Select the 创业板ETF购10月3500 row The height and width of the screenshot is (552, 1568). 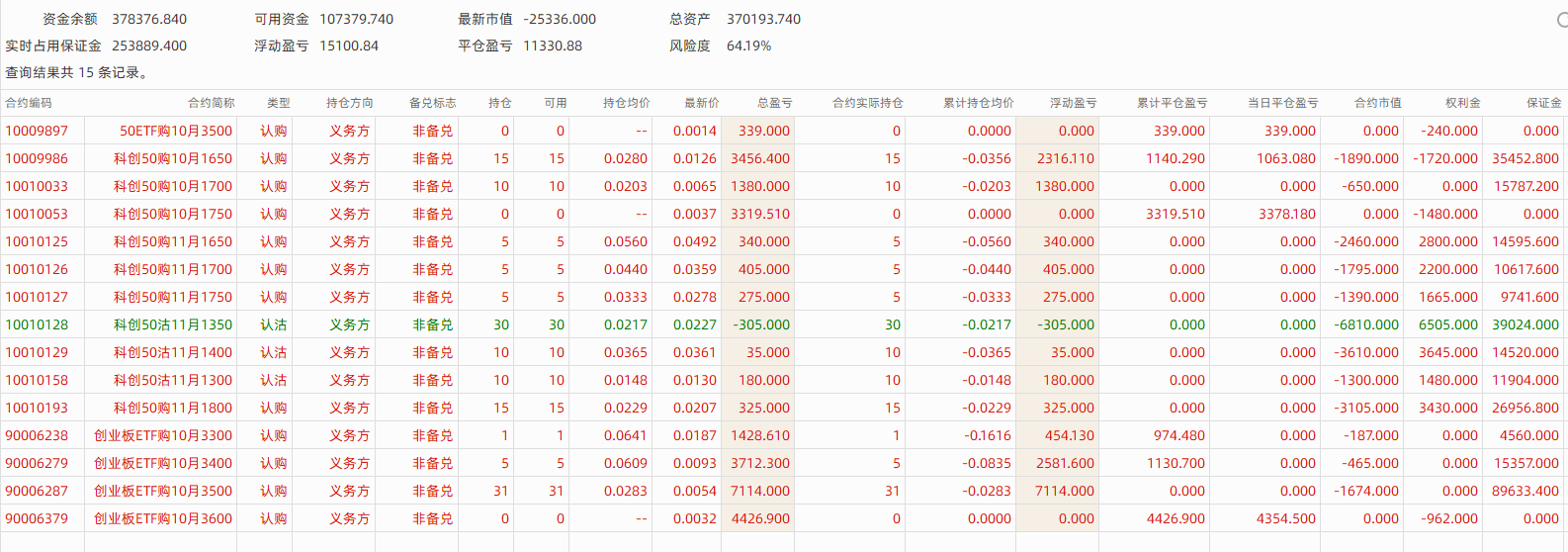pos(163,491)
